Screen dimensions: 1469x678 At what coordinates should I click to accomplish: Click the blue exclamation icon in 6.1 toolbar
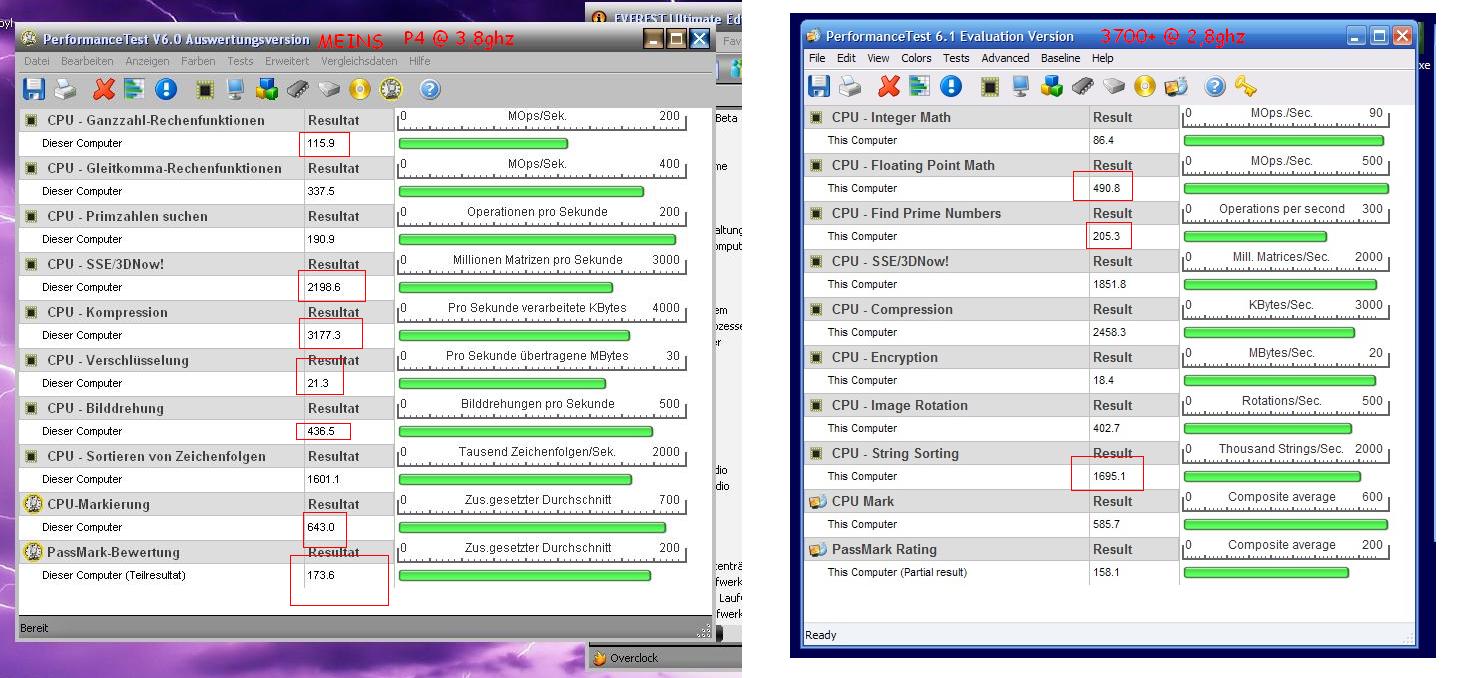951,86
